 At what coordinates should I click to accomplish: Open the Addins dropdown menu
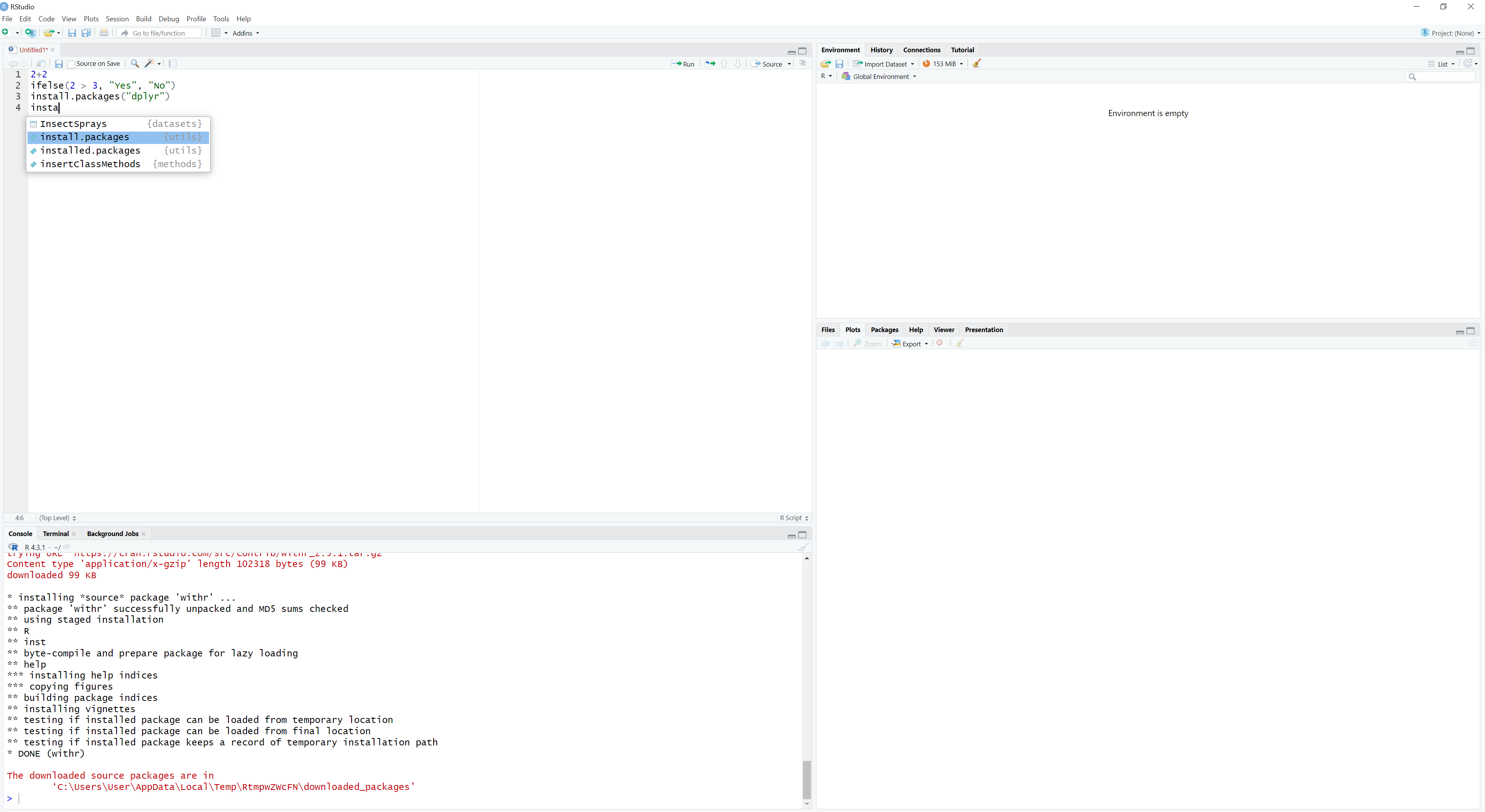click(x=245, y=33)
